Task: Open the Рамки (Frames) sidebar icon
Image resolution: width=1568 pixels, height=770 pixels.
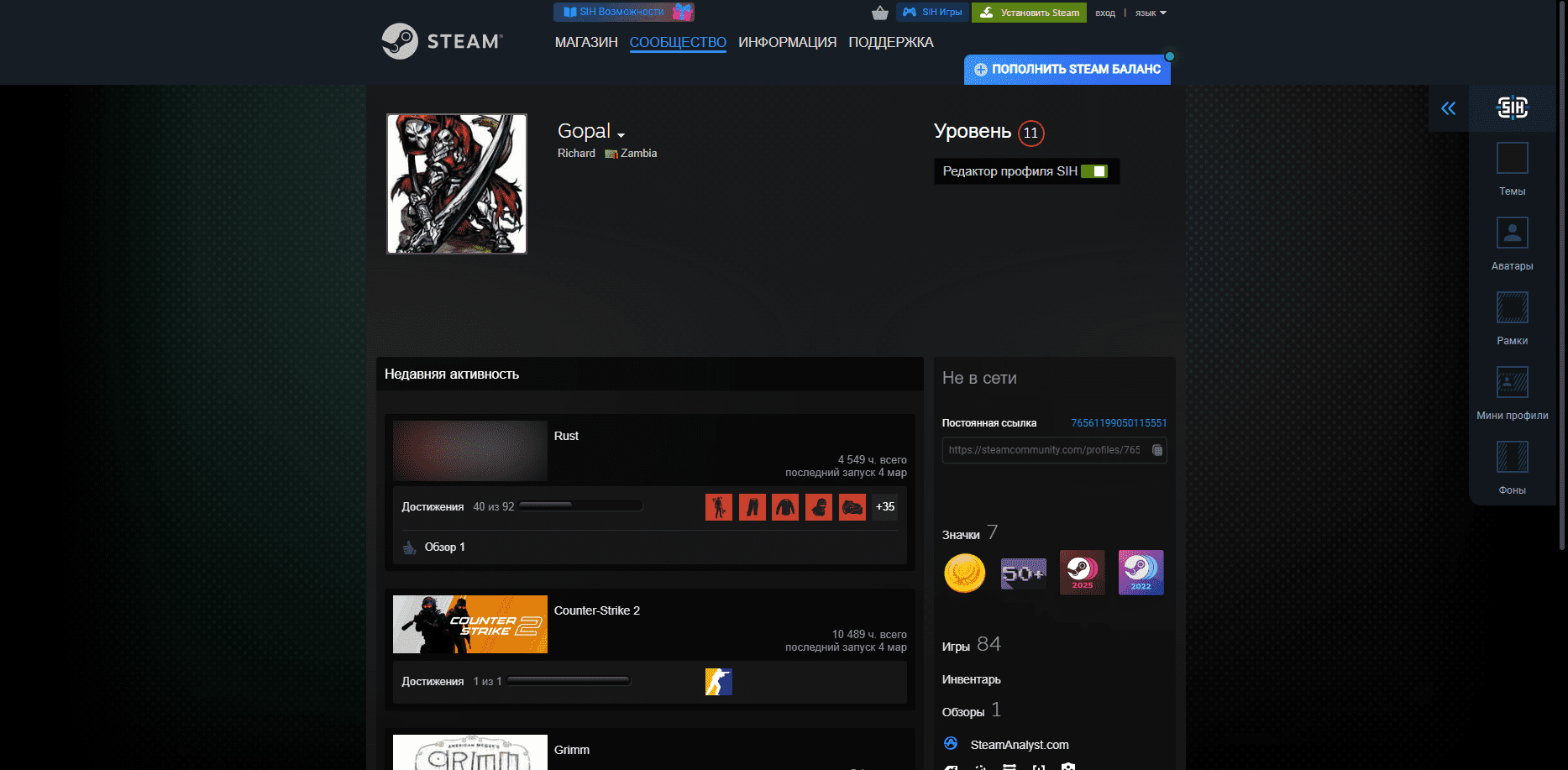Action: 1512,307
